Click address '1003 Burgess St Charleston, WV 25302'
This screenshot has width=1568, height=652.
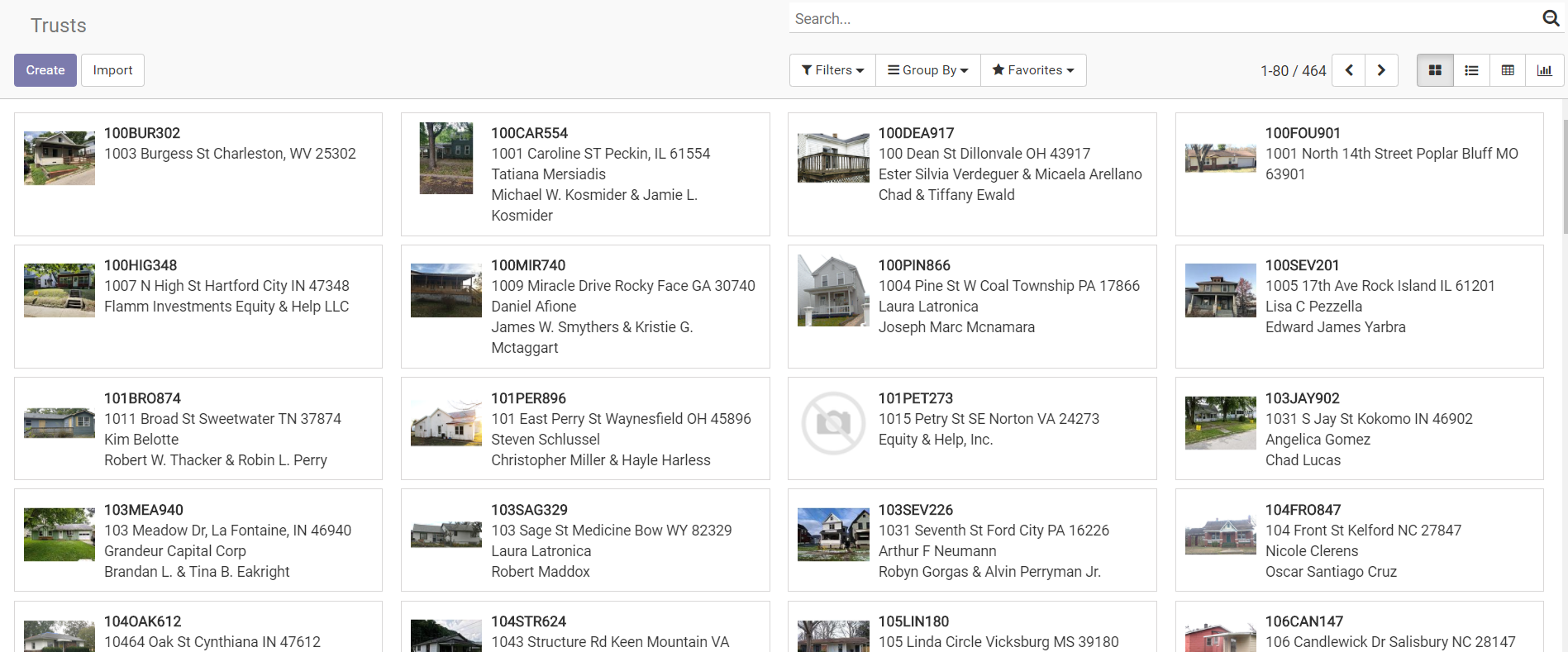(230, 154)
